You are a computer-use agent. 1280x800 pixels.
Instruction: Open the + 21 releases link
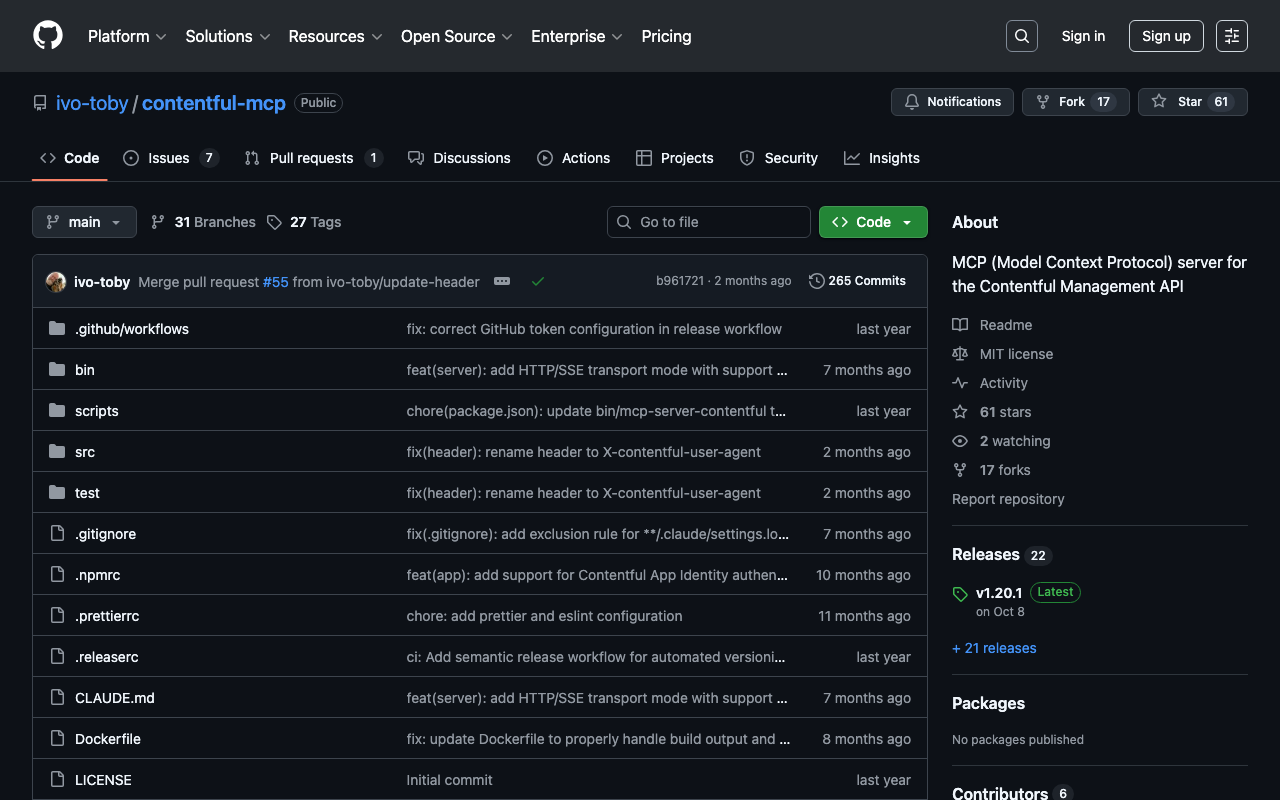pos(994,648)
